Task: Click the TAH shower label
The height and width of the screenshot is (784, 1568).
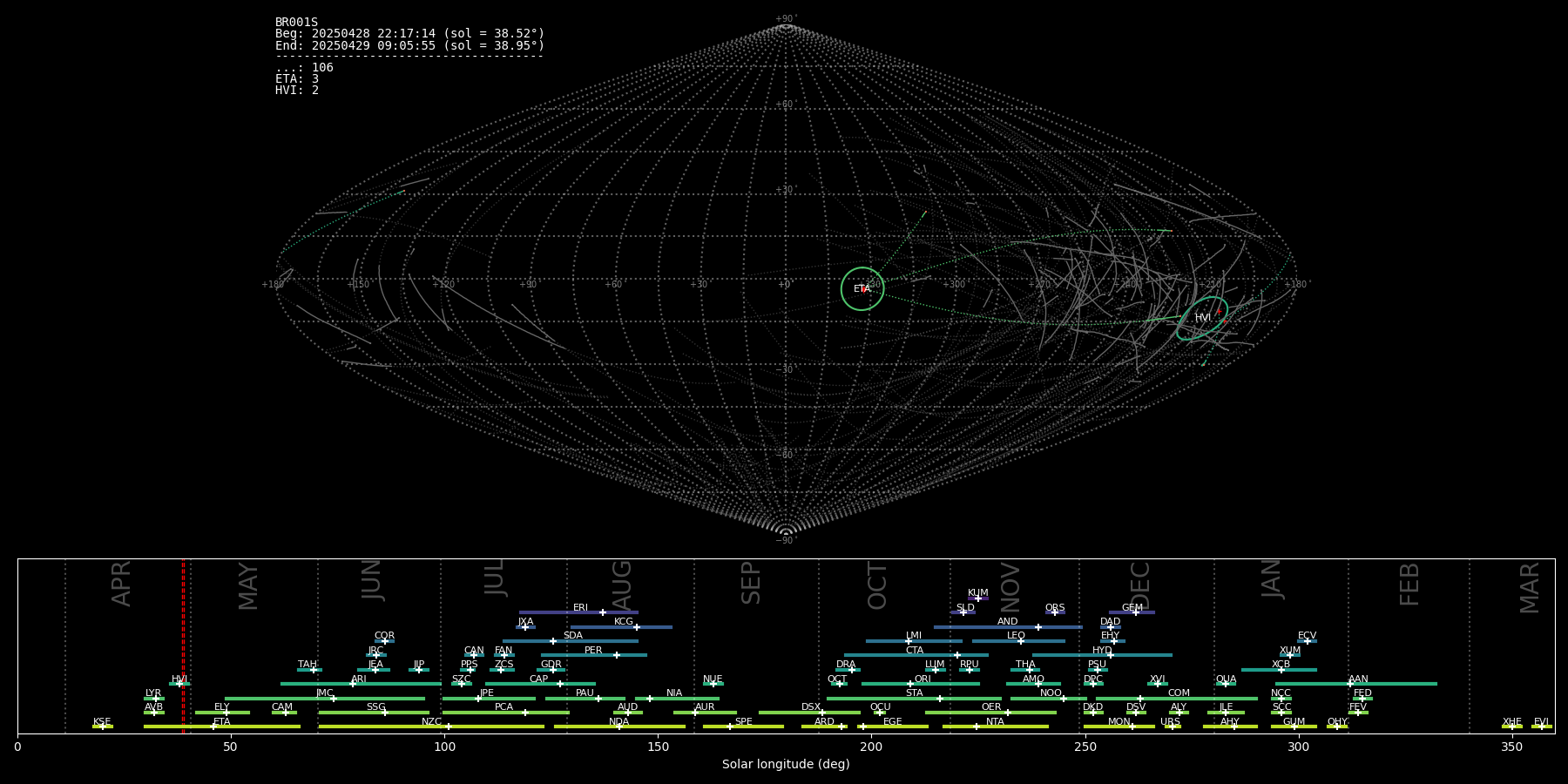Action: pos(308,665)
